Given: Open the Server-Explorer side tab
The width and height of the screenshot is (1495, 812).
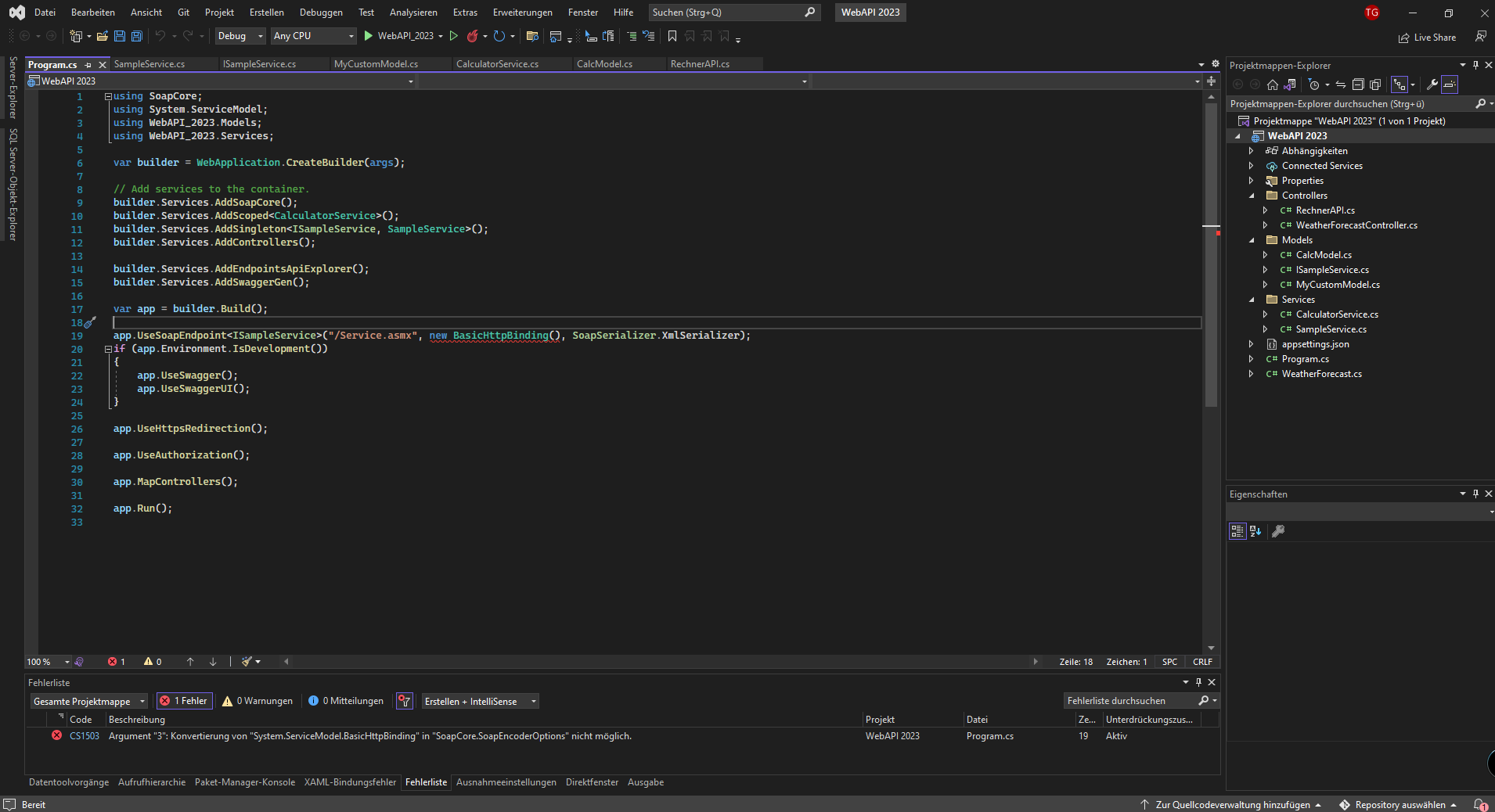Looking at the screenshot, I should [13, 87].
